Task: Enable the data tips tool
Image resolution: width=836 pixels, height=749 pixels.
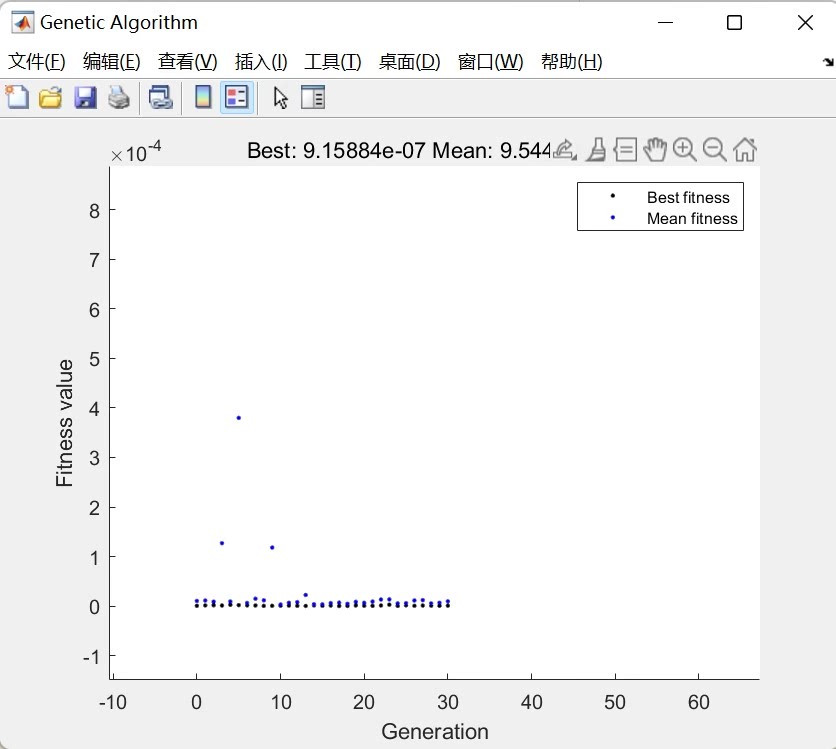Action: coord(625,150)
